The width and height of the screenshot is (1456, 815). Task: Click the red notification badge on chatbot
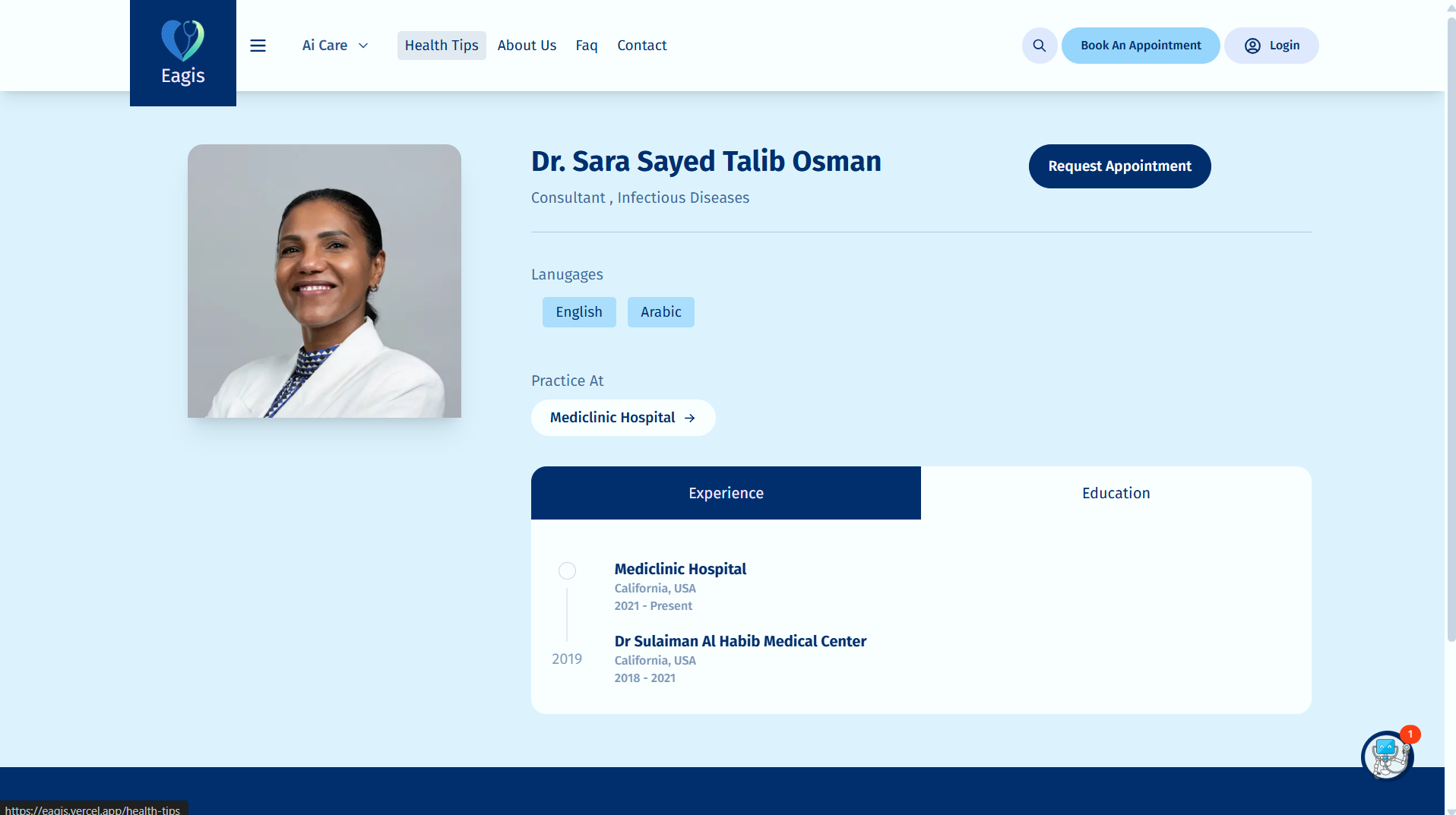coord(1410,734)
